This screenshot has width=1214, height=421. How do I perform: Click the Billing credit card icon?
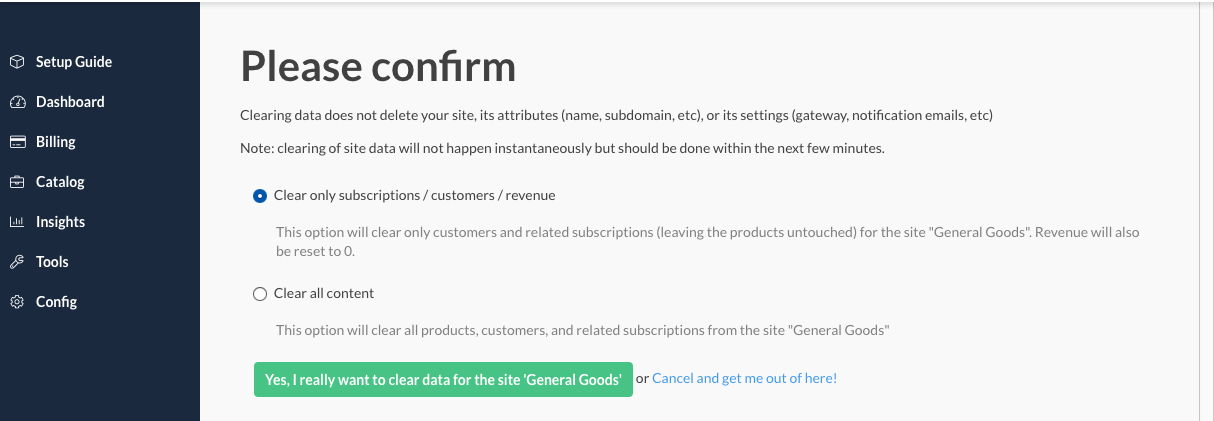pyautogui.click(x=17, y=142)
